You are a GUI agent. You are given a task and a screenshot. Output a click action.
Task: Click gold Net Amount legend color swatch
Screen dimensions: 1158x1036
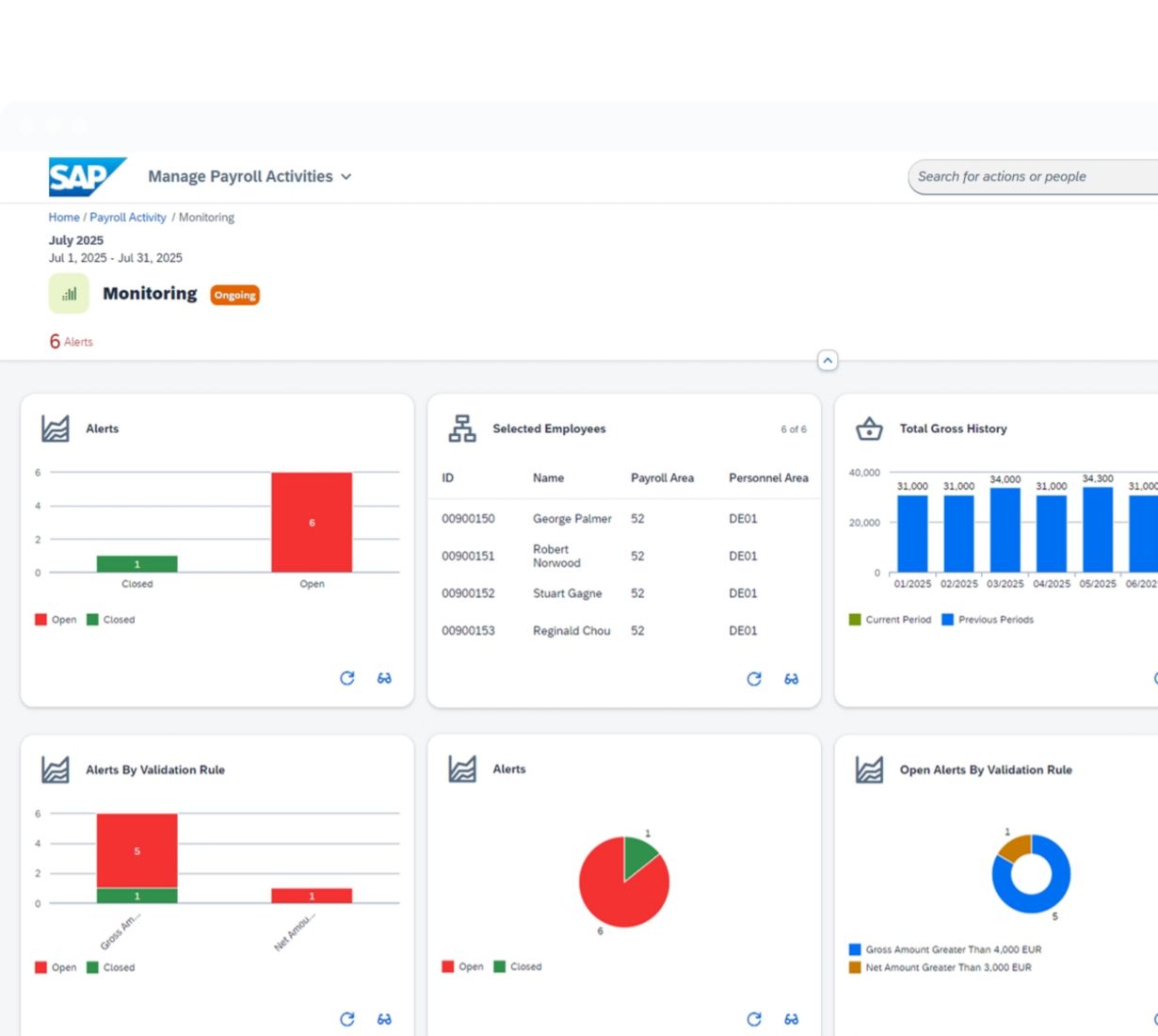tap(855, 967)
